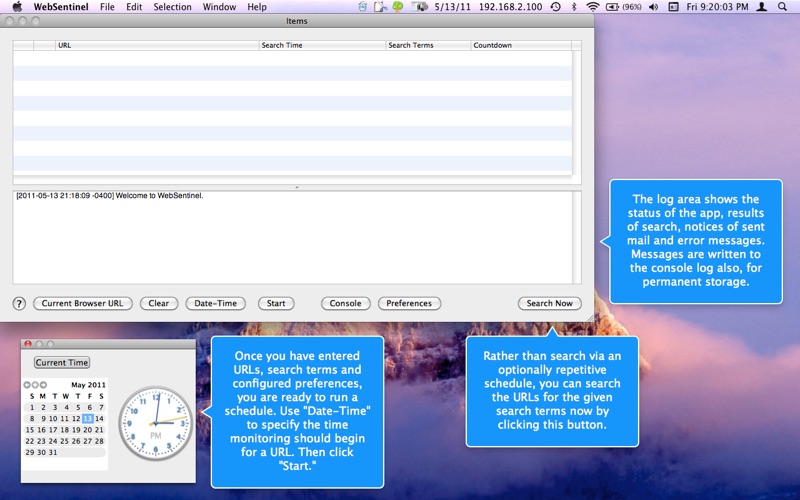The width and height of the screenshot is (800, 500).
Task: Click the split divider handle above log
Action: (x=297, y=187)
